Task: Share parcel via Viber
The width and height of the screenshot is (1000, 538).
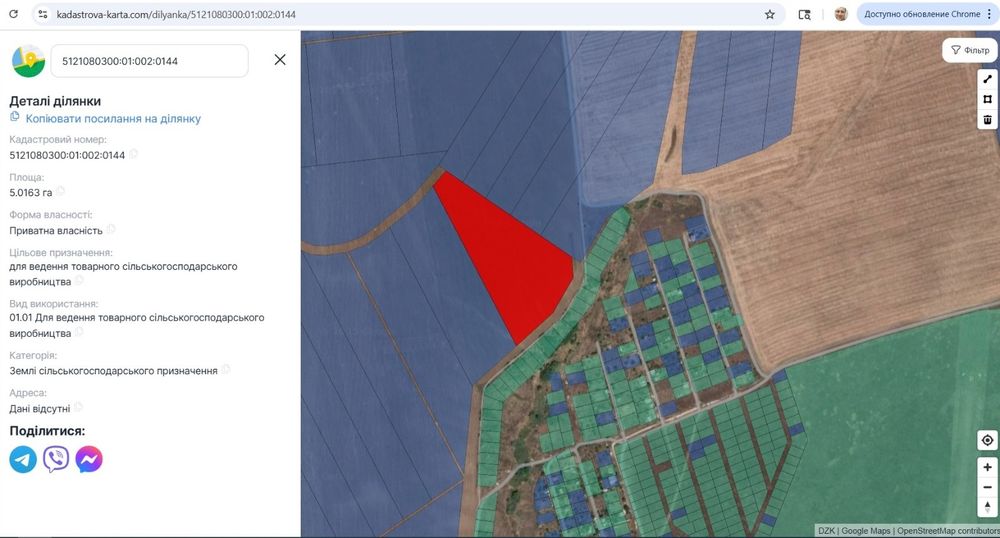Action: point(56,459)
